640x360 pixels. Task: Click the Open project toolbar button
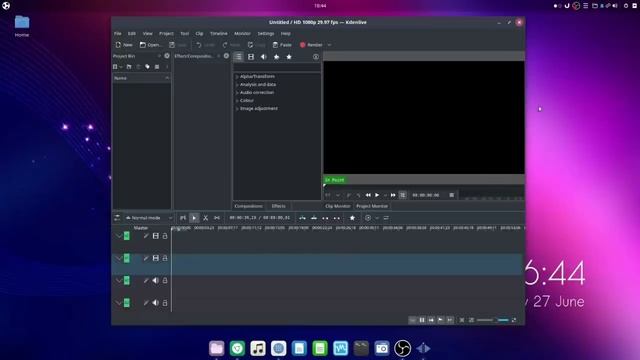tap(151, 45)
